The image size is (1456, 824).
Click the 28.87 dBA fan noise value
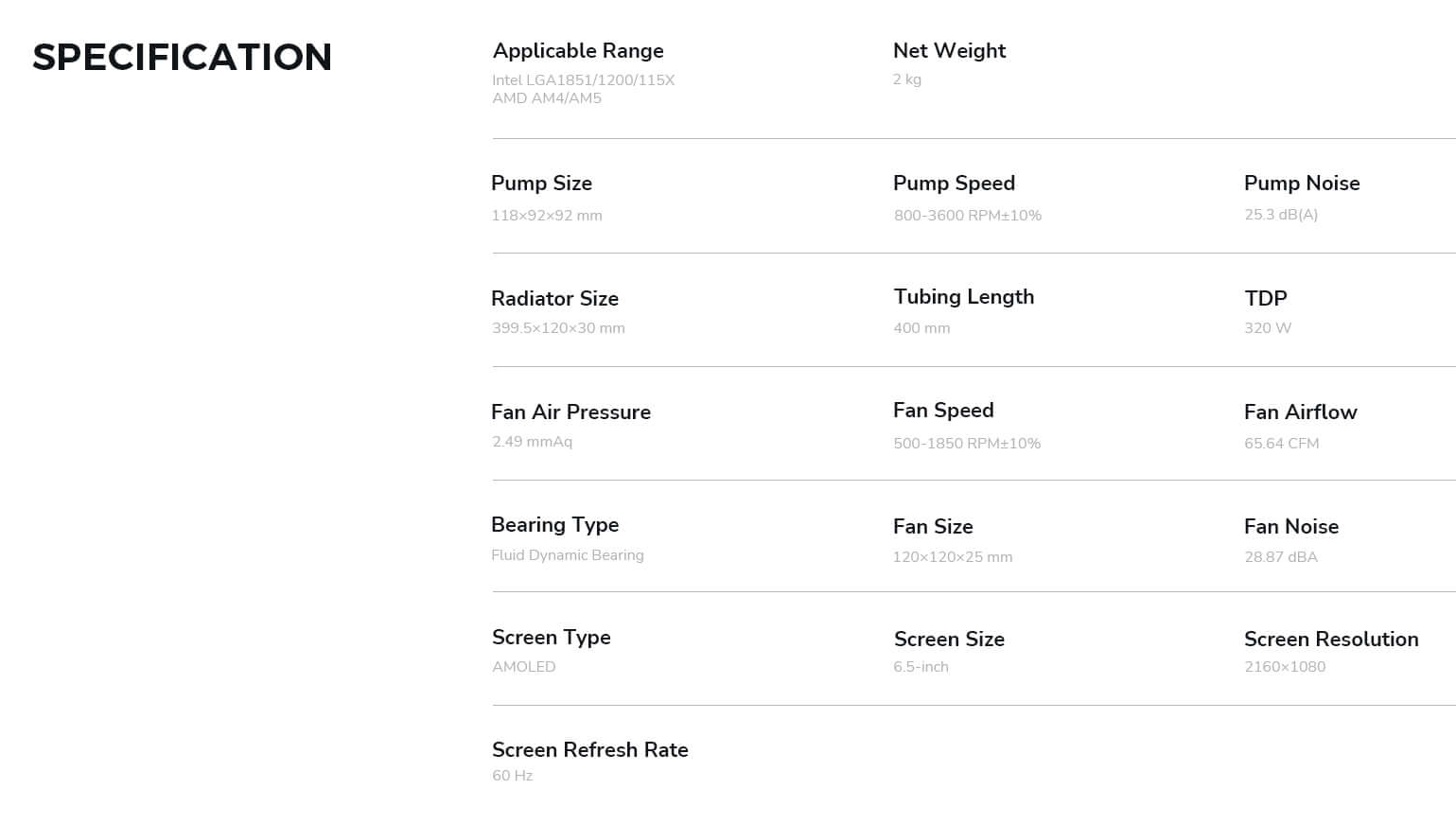pyautogui.click(x=1281, y=557)
